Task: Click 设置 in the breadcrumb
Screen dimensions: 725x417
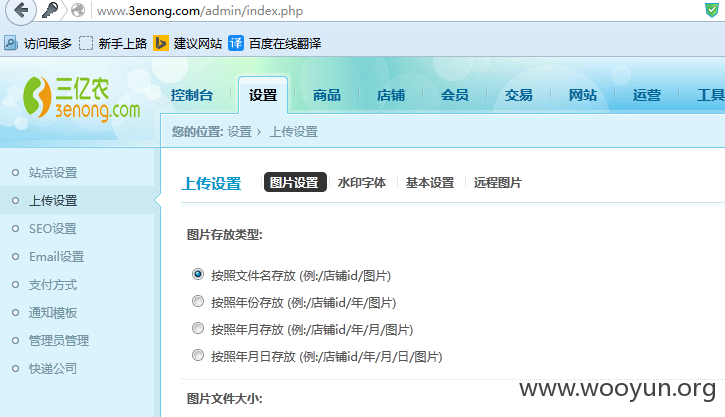Action: point(239,132)
